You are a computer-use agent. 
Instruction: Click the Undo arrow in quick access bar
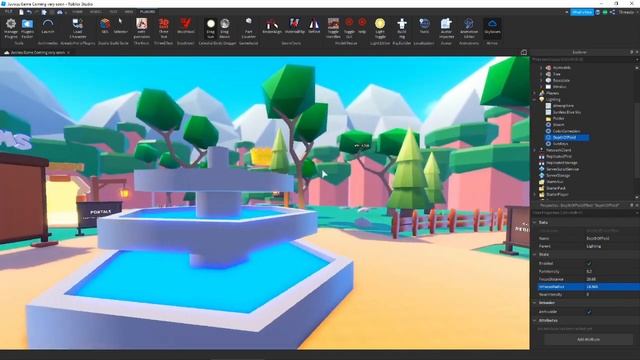point(29,12)
